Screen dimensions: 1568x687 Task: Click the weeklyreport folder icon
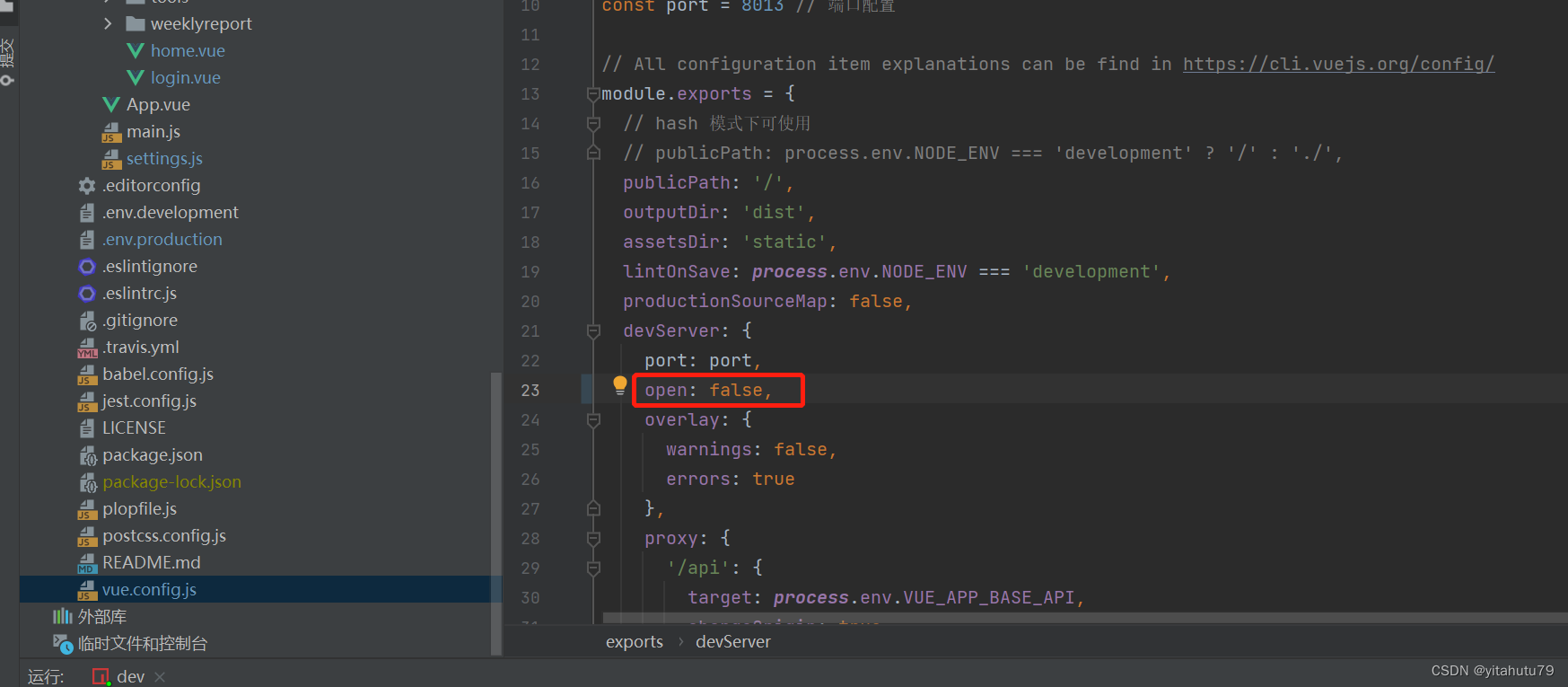(136, 23)
